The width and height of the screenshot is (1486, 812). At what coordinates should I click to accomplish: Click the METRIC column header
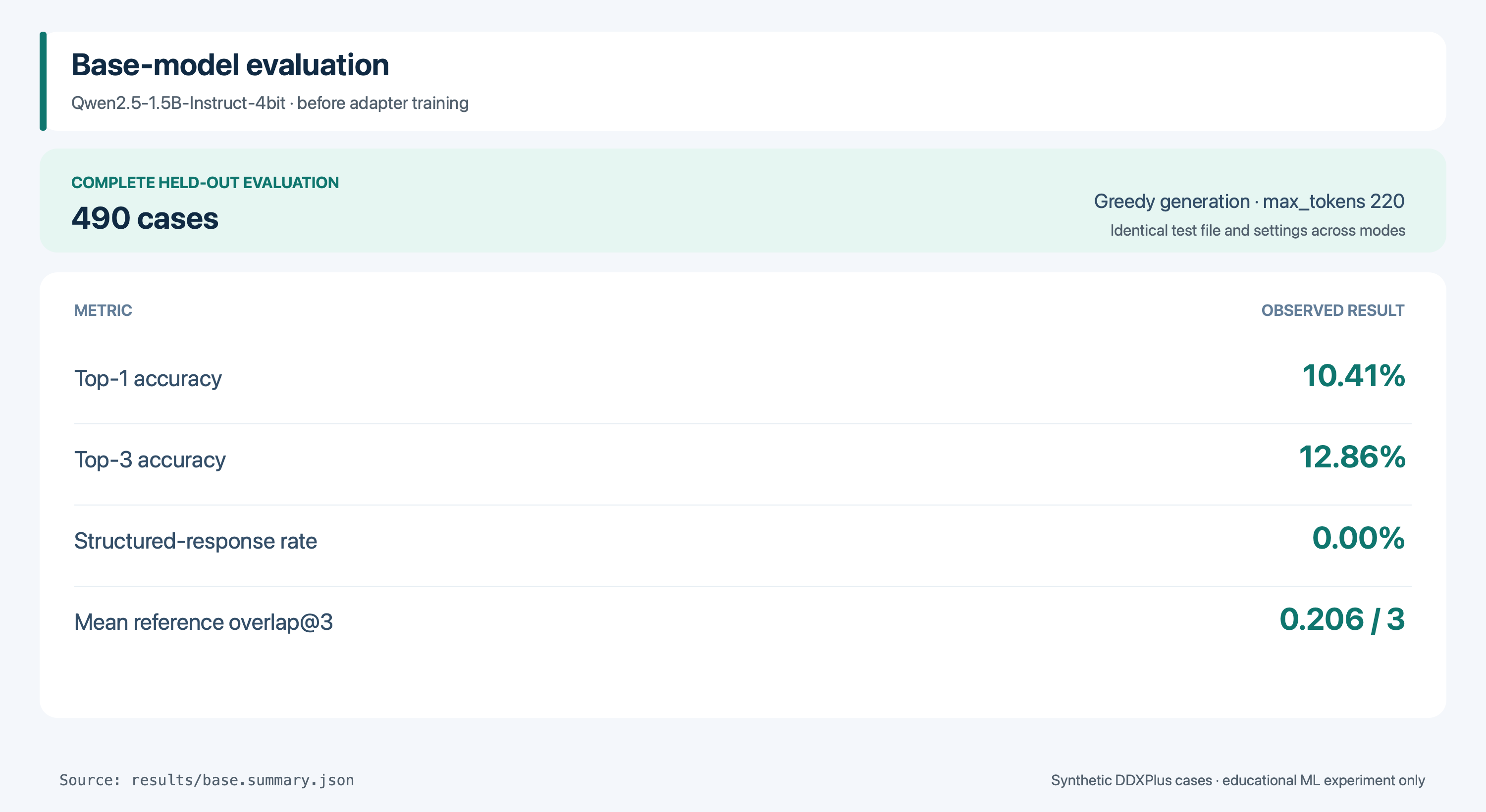[x=103, y=310]
